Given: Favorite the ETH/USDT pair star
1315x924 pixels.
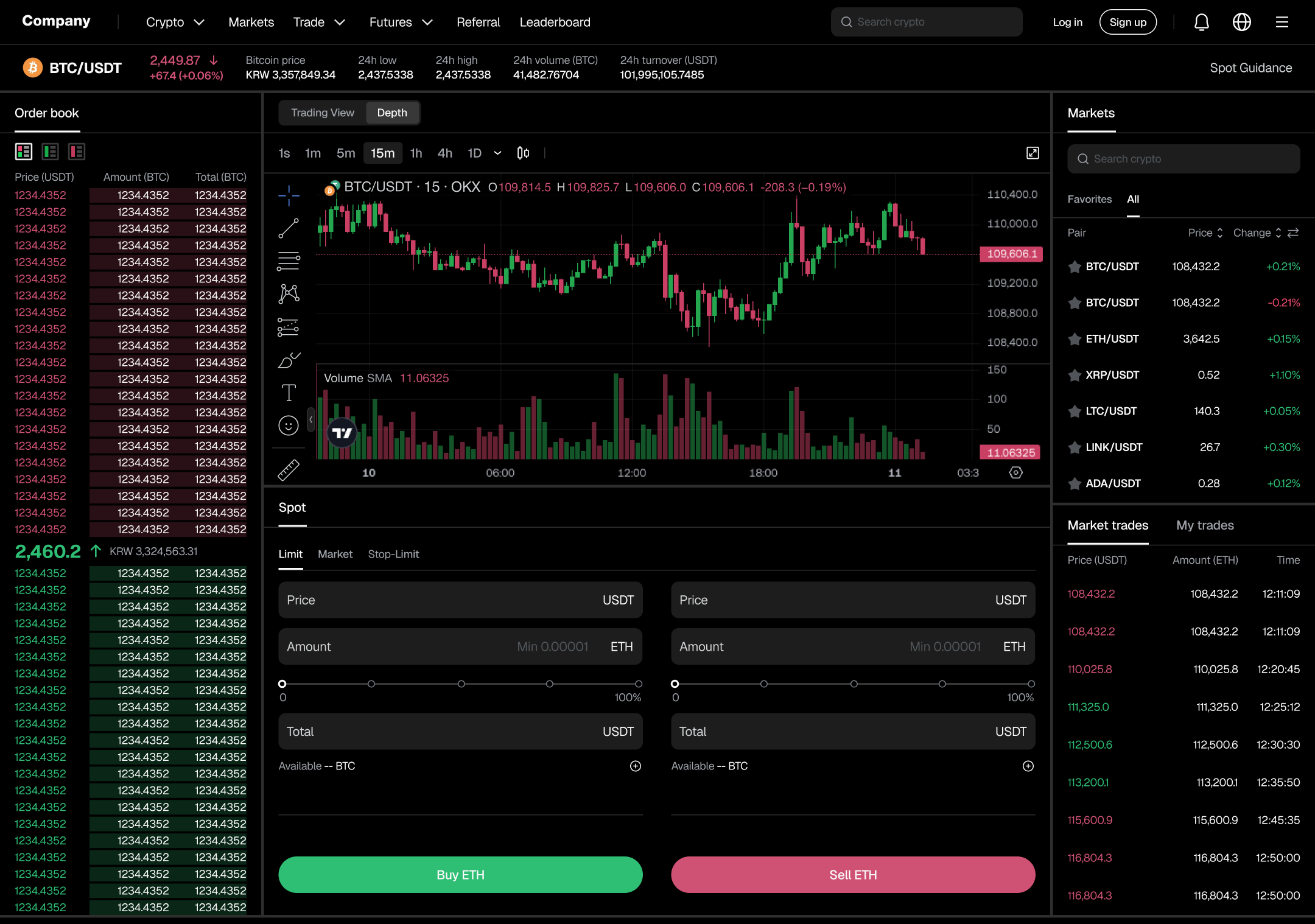Looking at the screenshot, I should pyautogui.click(x=1075, y=339).
